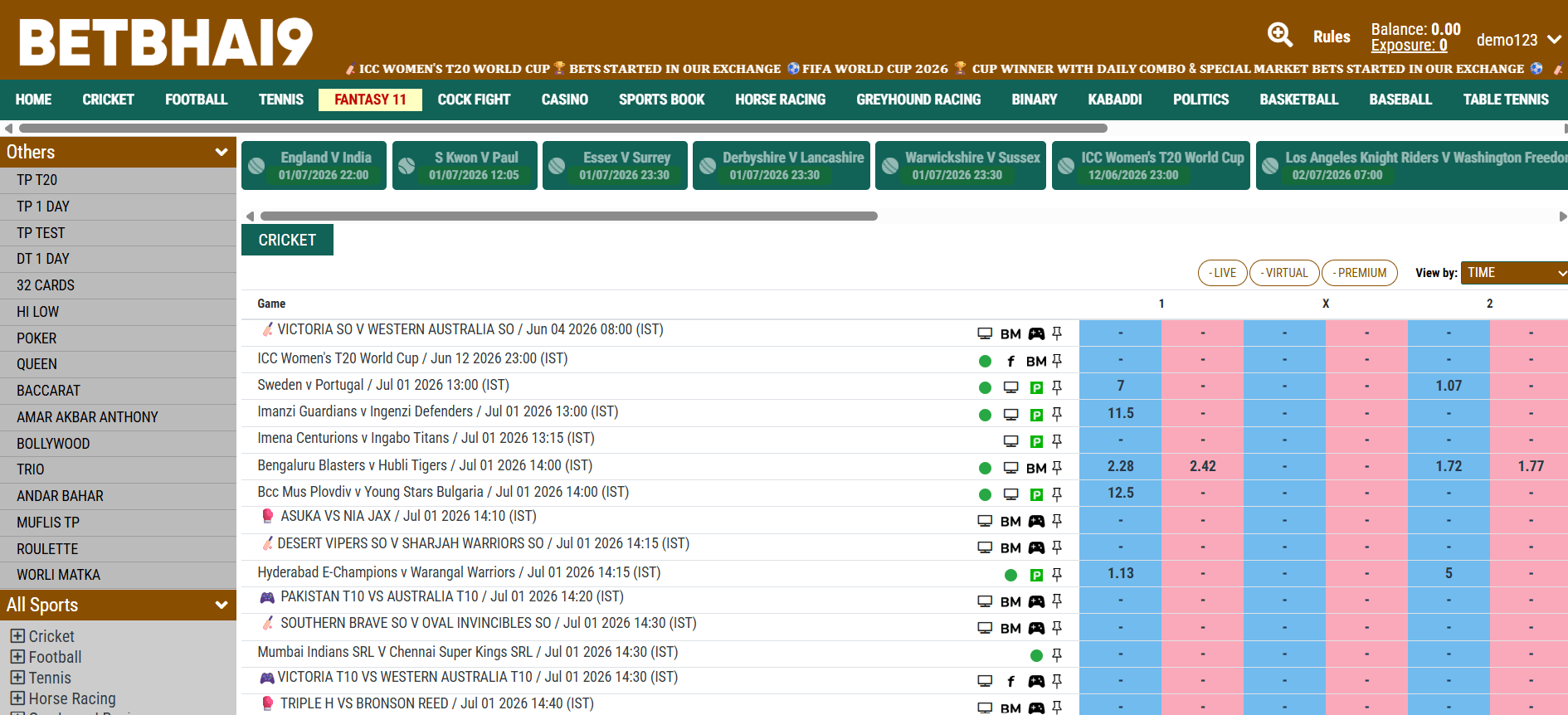The width and height of the screenshot is (1568, 715).
Task: Go to the KABADDI menu
Action: (1114, 100)
